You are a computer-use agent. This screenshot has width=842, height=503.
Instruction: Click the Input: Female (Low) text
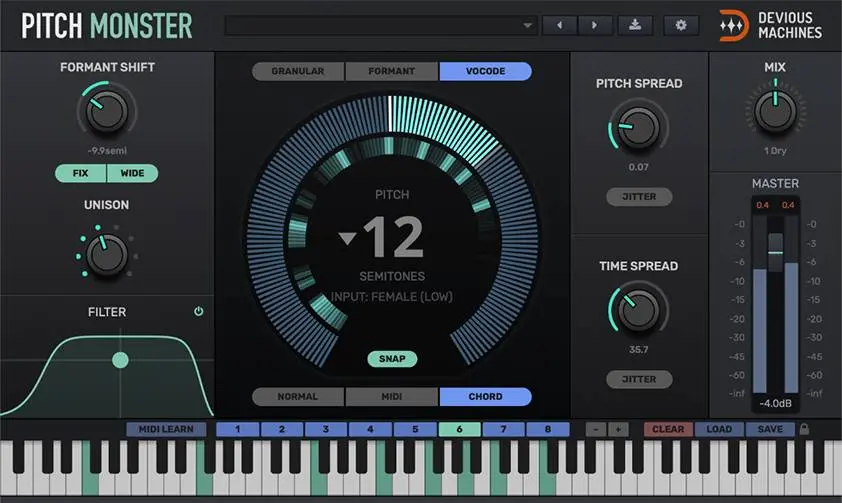click(x=391, y=296)
